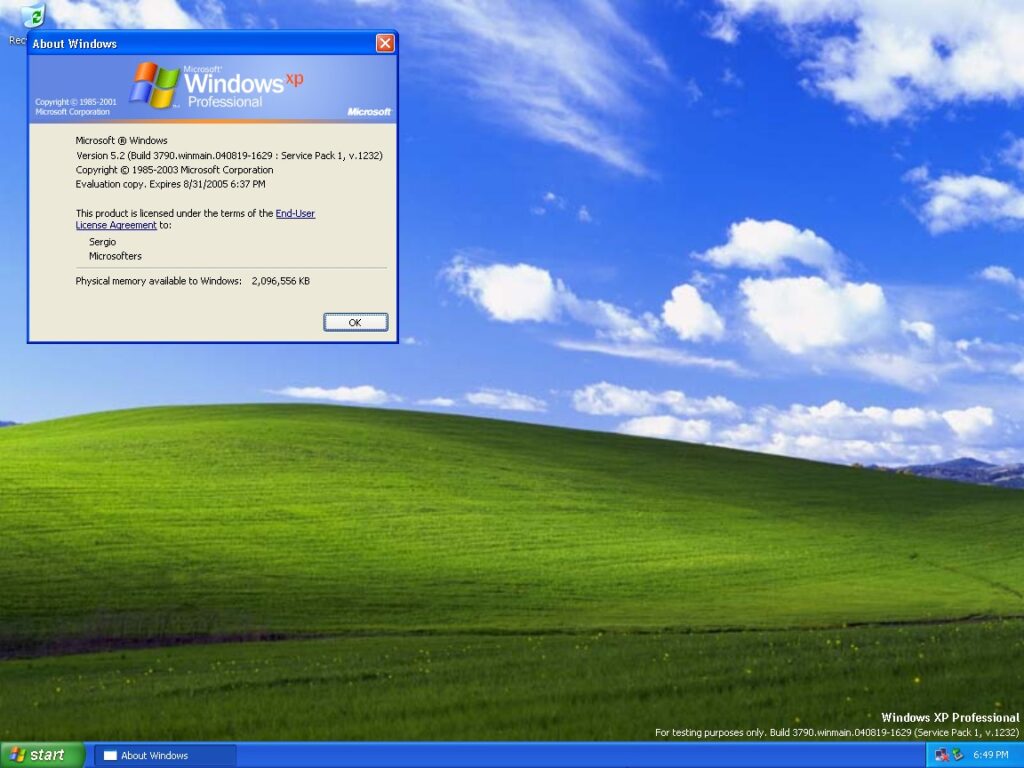Image resolution: width=1024 pixels, height=768 pixels.
Task: Click the disconnected network icon in system tray
Action: coord(941,754)
